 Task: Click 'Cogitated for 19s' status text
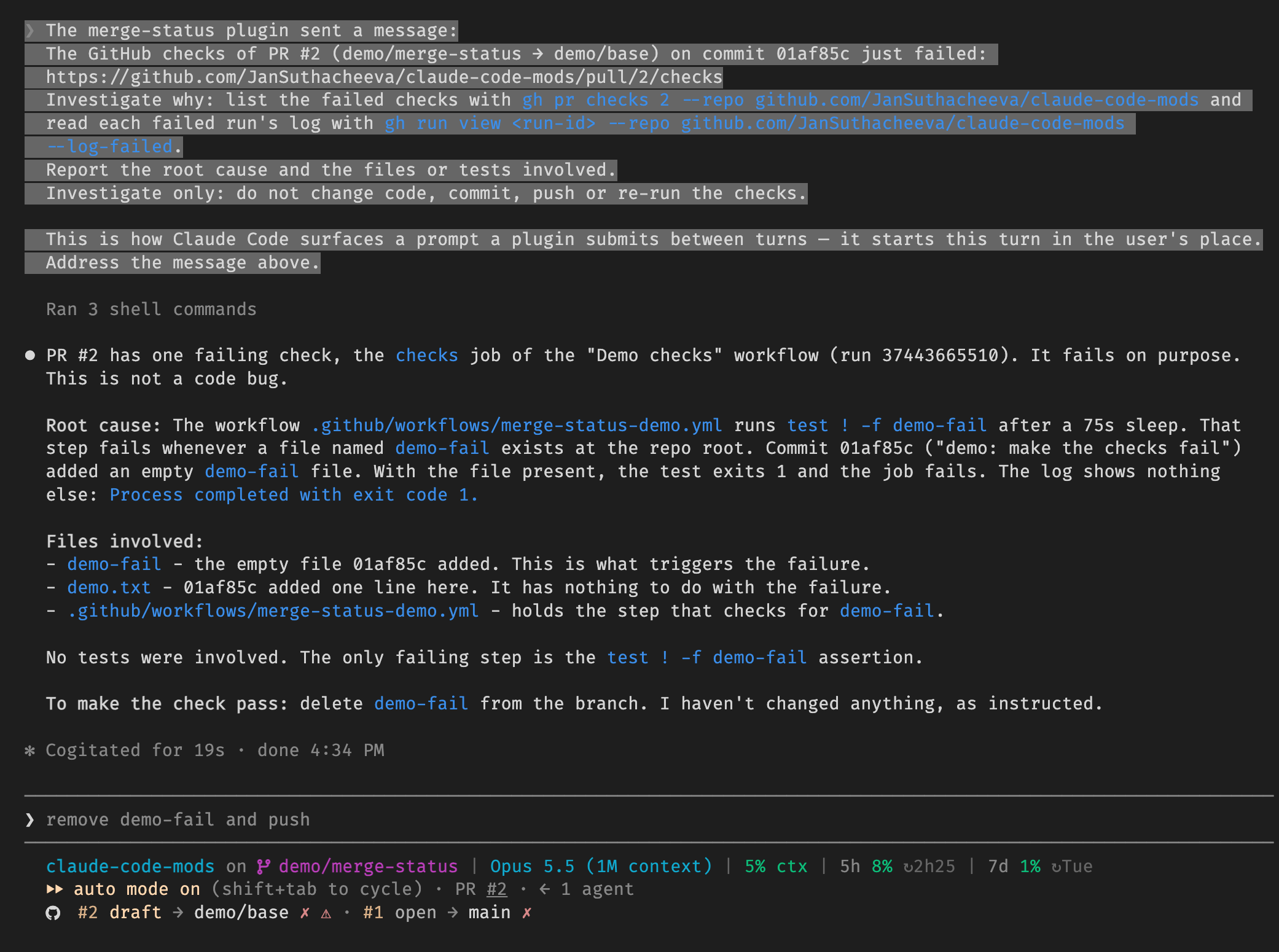pyautogui.click(x=135, y=751)
